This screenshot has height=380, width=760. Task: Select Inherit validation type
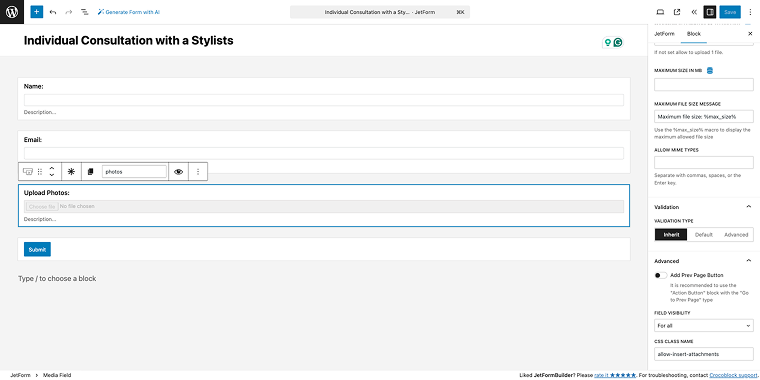pyautogui.click(x=671, y=235)
